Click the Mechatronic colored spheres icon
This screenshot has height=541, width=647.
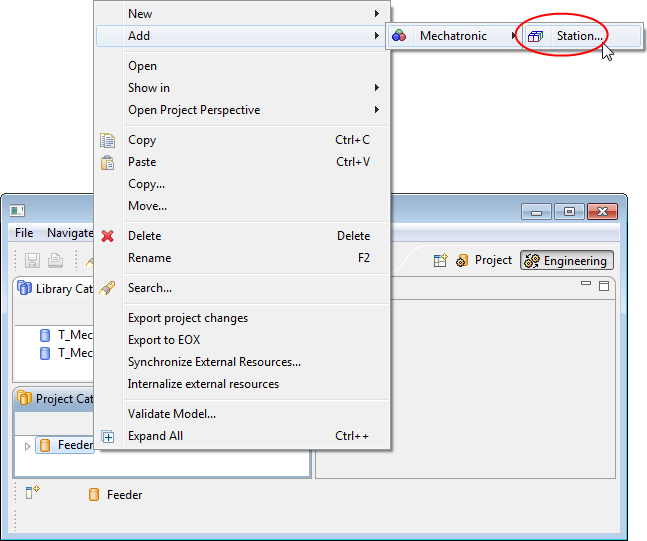pos(399,36)
